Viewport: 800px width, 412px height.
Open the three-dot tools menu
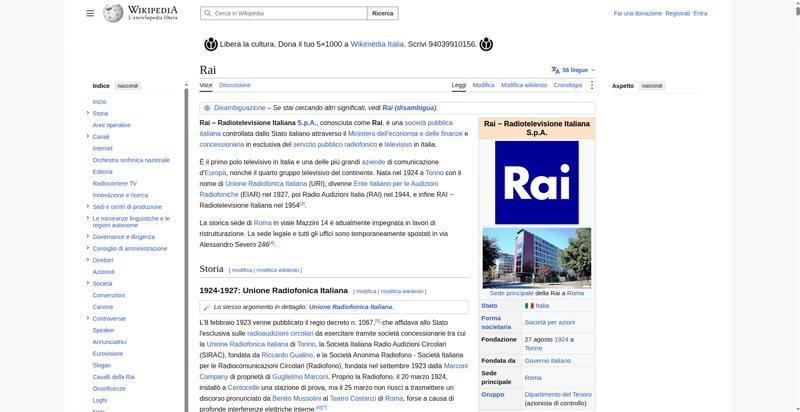[592, 85]
